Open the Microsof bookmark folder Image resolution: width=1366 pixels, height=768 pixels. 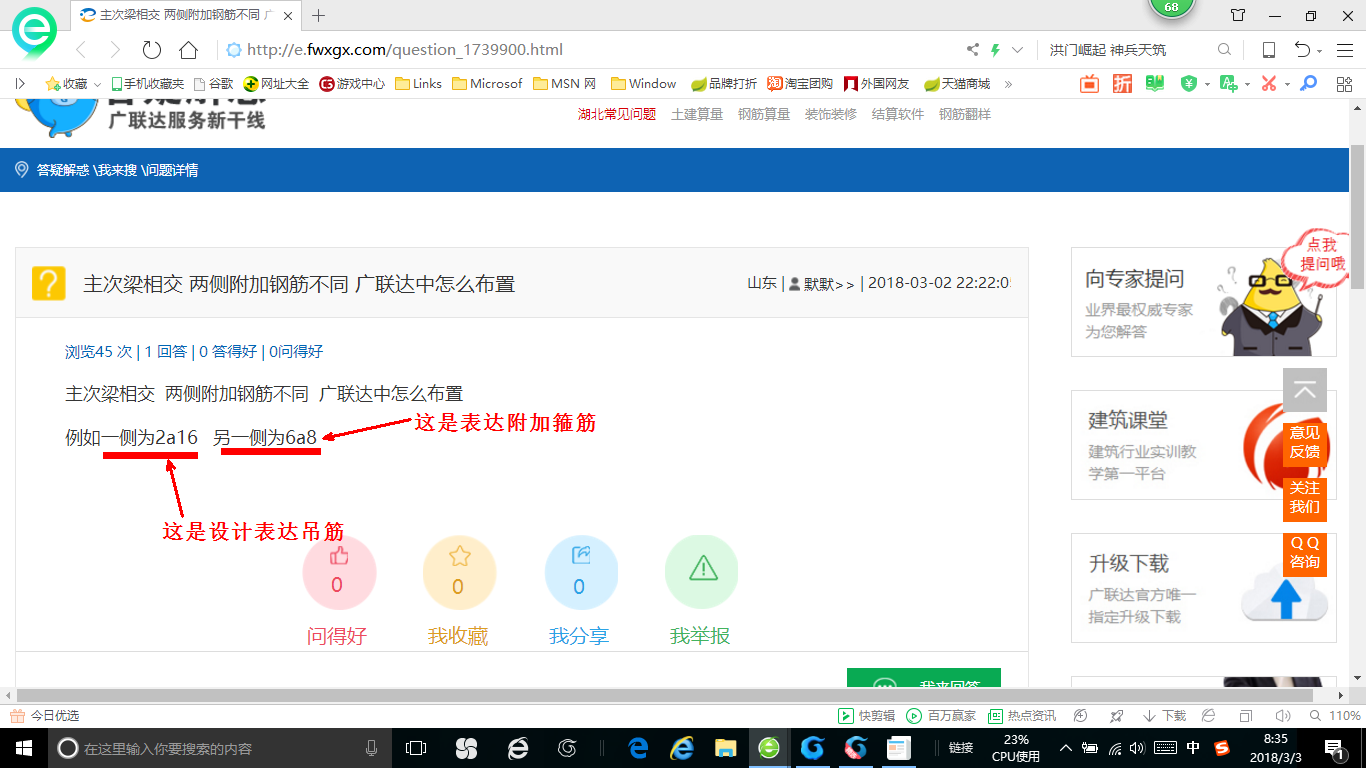[x=487, y=84]
